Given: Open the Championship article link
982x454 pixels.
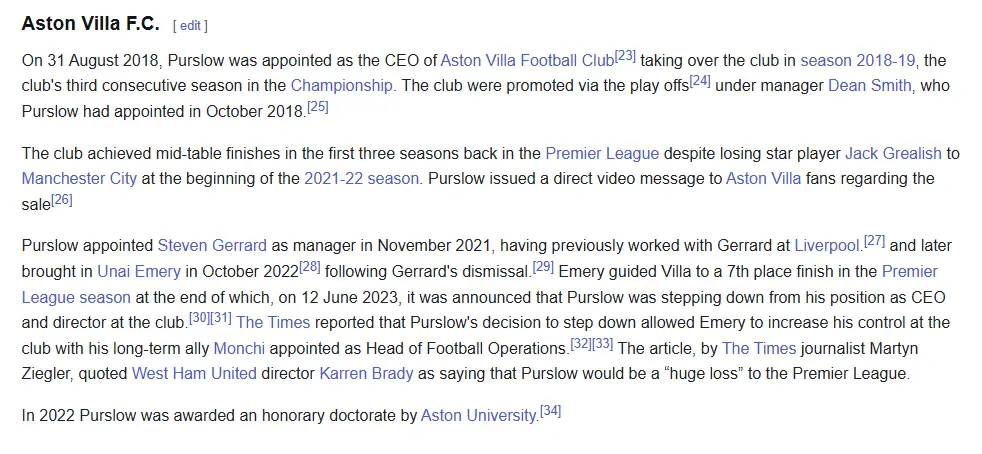Looking at the screenshot, I should point(343,85).
